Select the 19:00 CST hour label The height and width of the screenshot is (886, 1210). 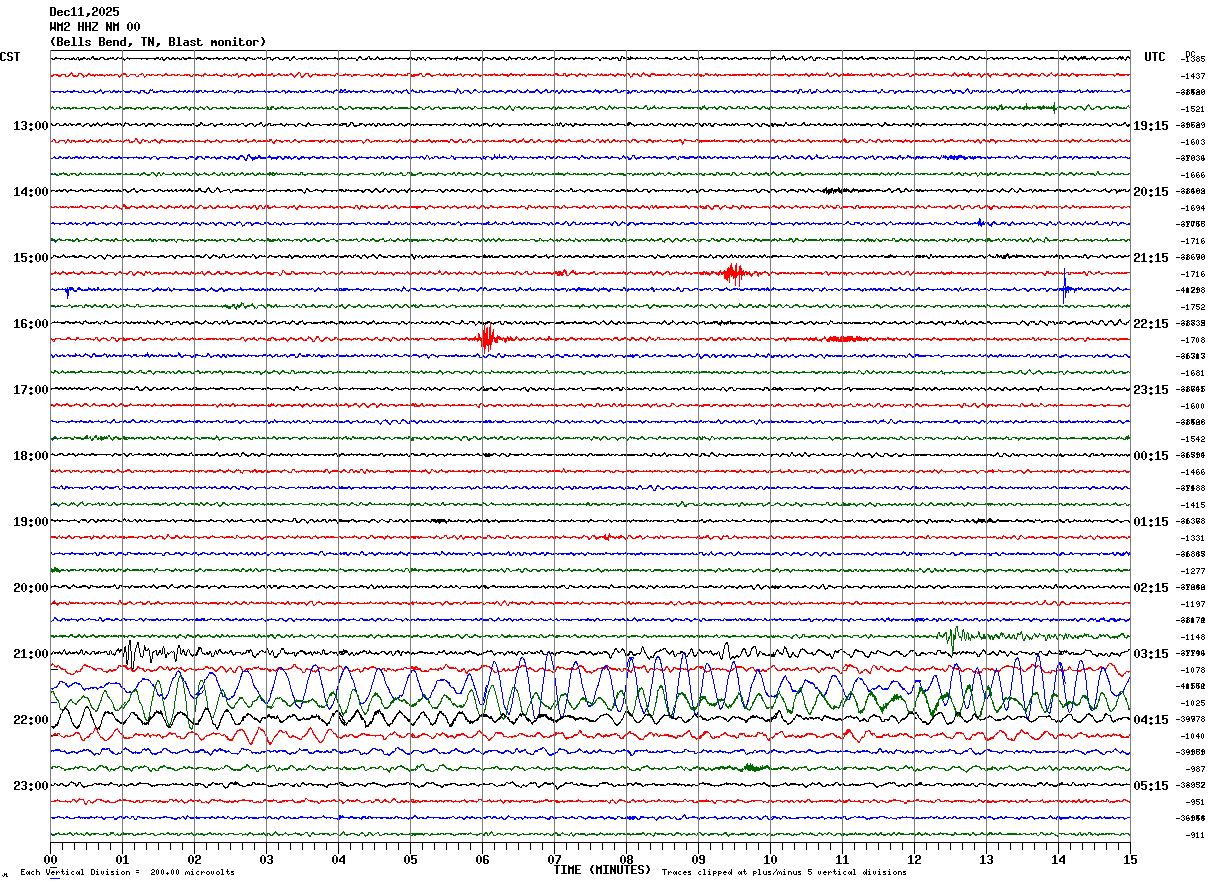tap(31, 522)
